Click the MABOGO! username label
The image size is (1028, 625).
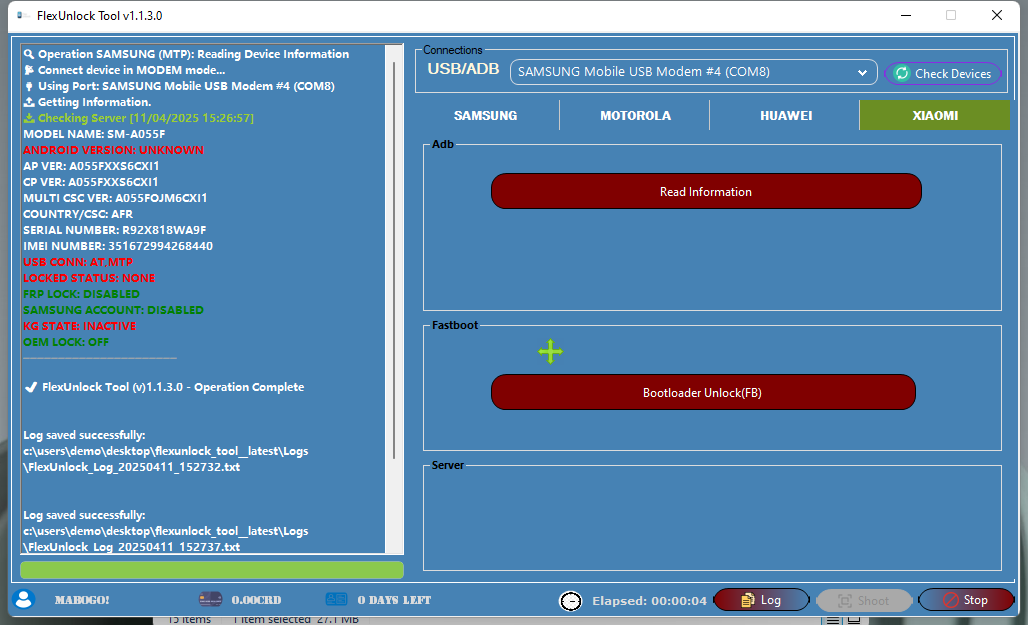[x=82, y=600]
